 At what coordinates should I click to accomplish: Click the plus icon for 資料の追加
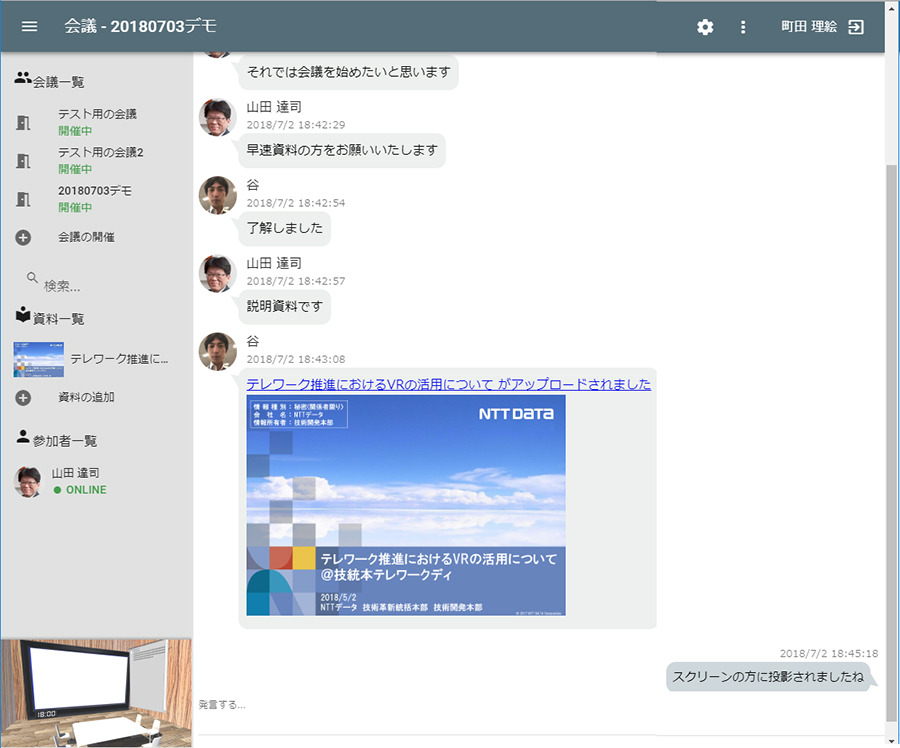pyautogui.click(x=24, y=398)
